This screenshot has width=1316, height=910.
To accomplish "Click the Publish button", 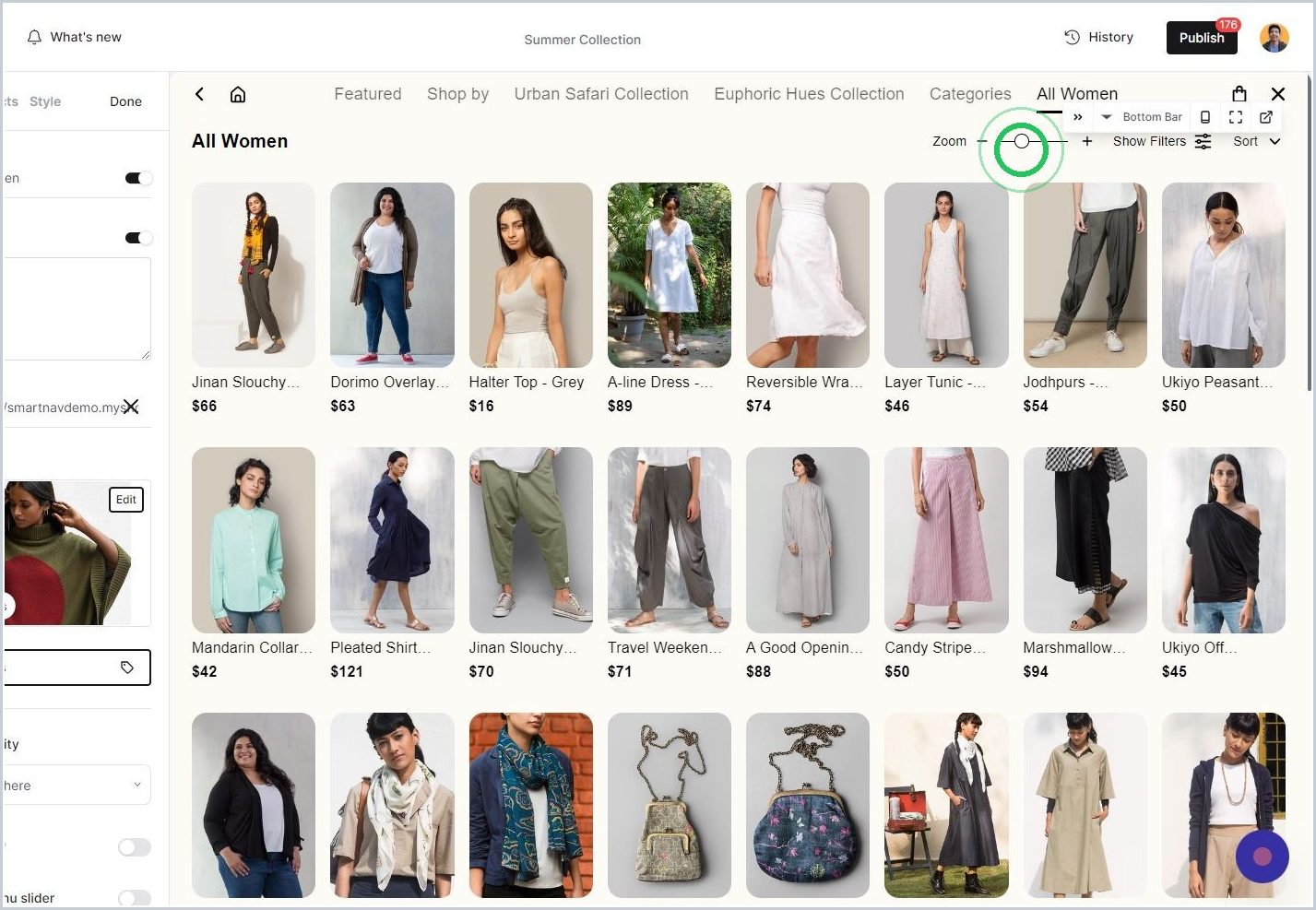I will 1202,38.
